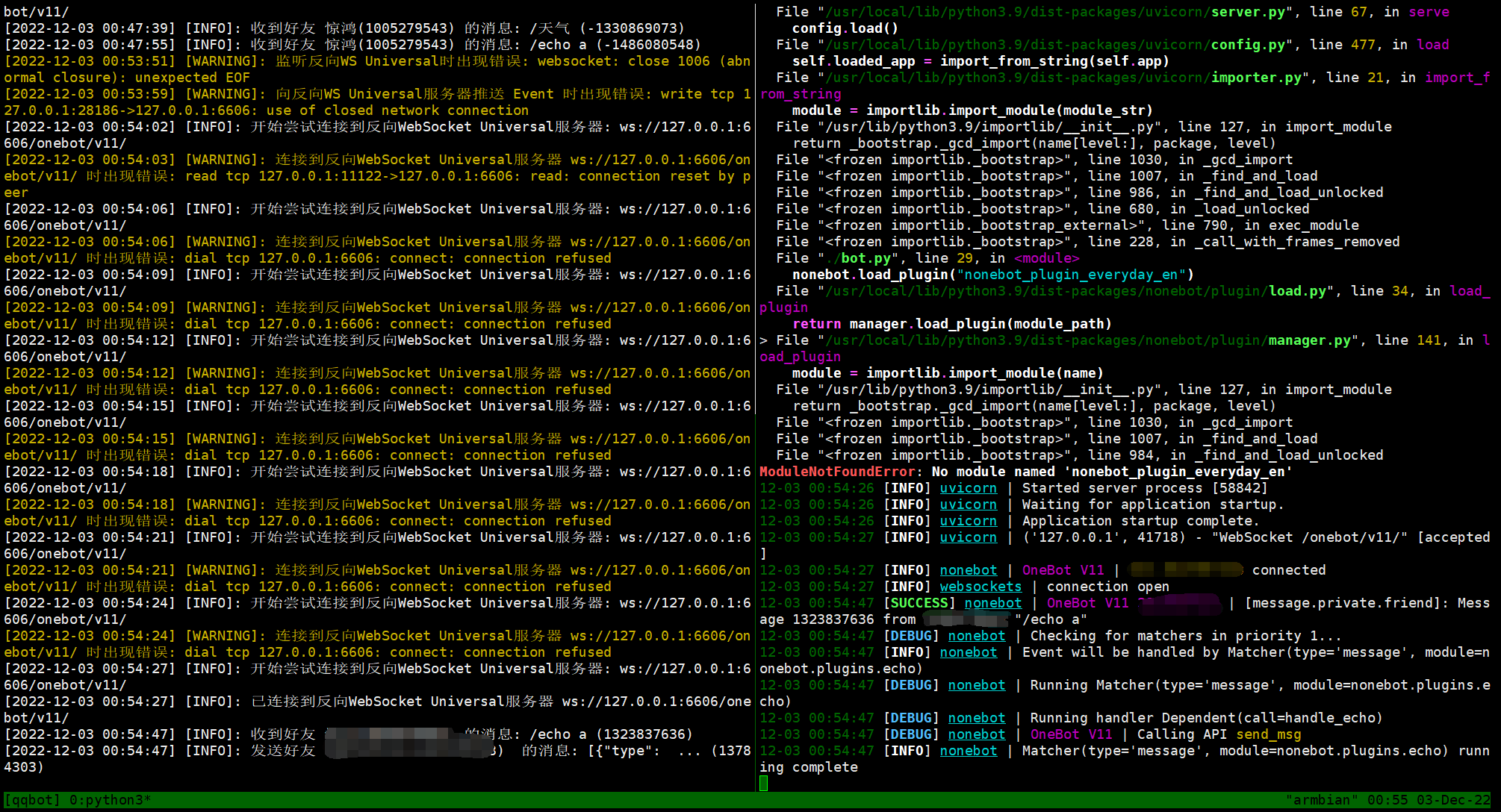Click the "connected" text after OneBot V11
The width and height of the screenshot is (1501, 812).
point(1289,570)
